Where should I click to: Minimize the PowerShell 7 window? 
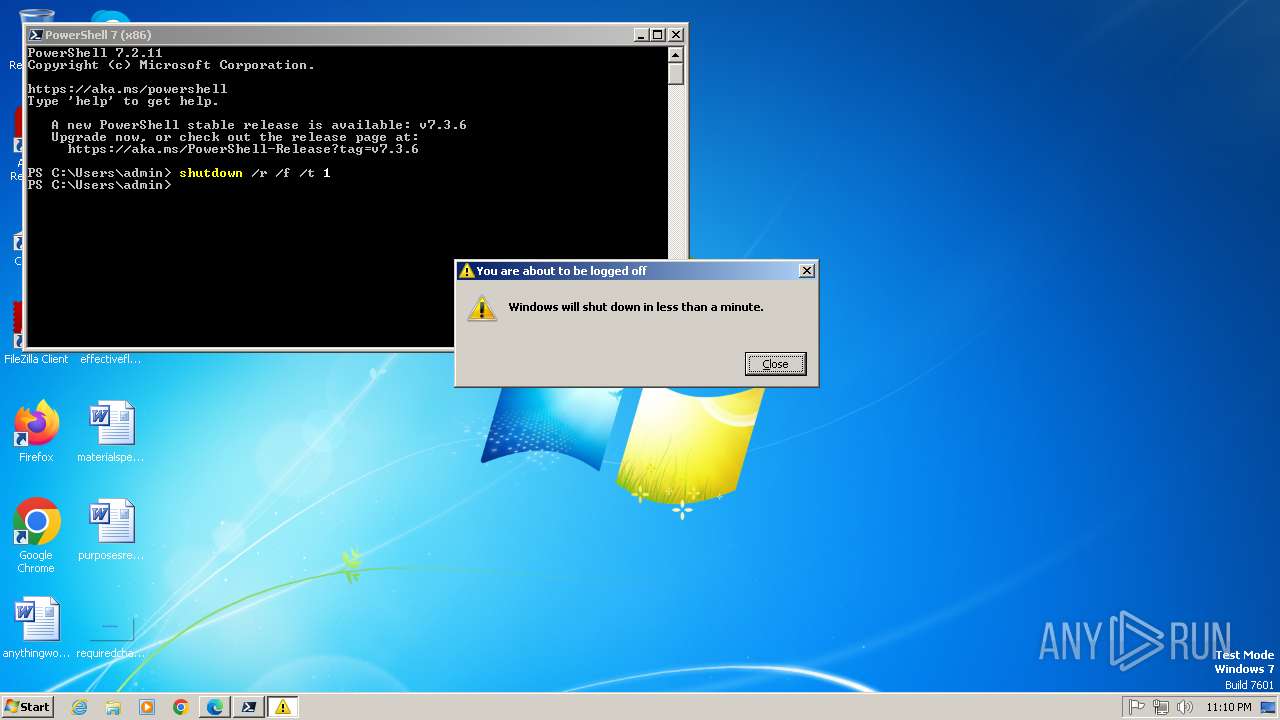point(641,35)
